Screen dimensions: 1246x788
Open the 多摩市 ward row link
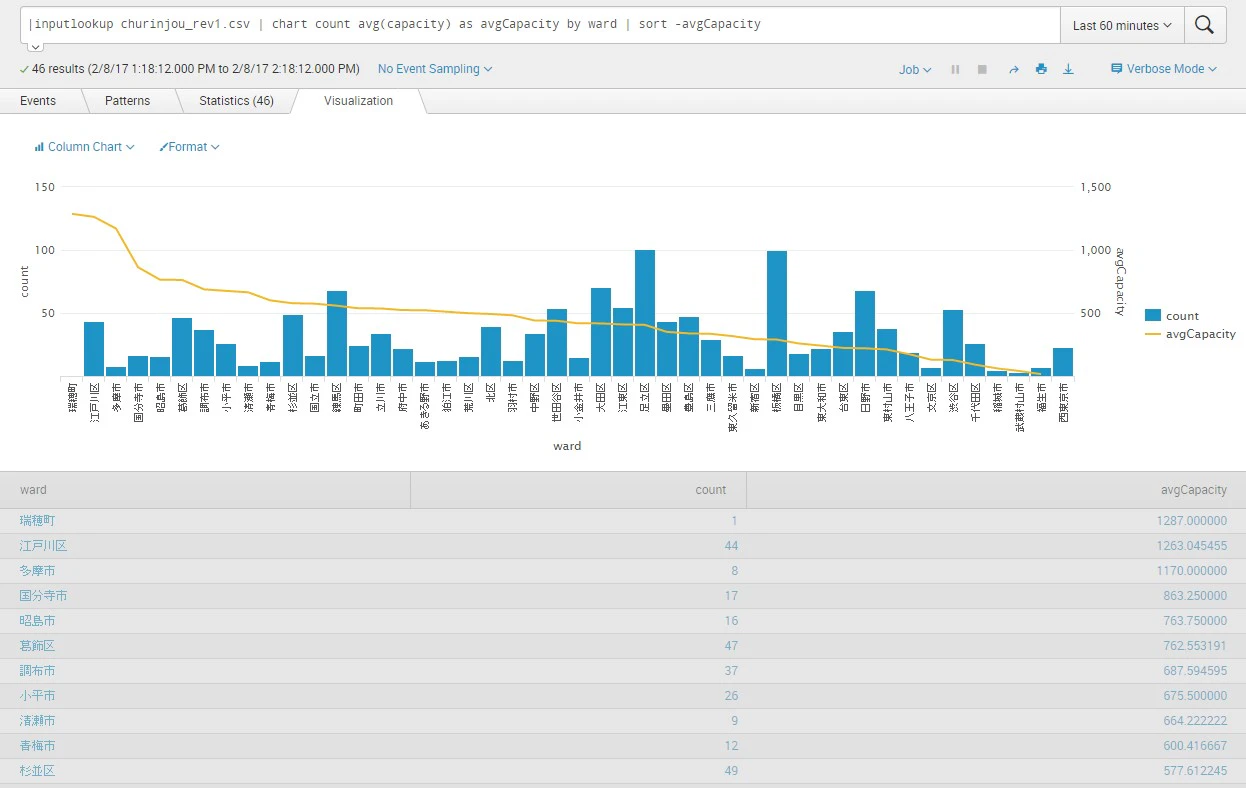coord(38,571)
